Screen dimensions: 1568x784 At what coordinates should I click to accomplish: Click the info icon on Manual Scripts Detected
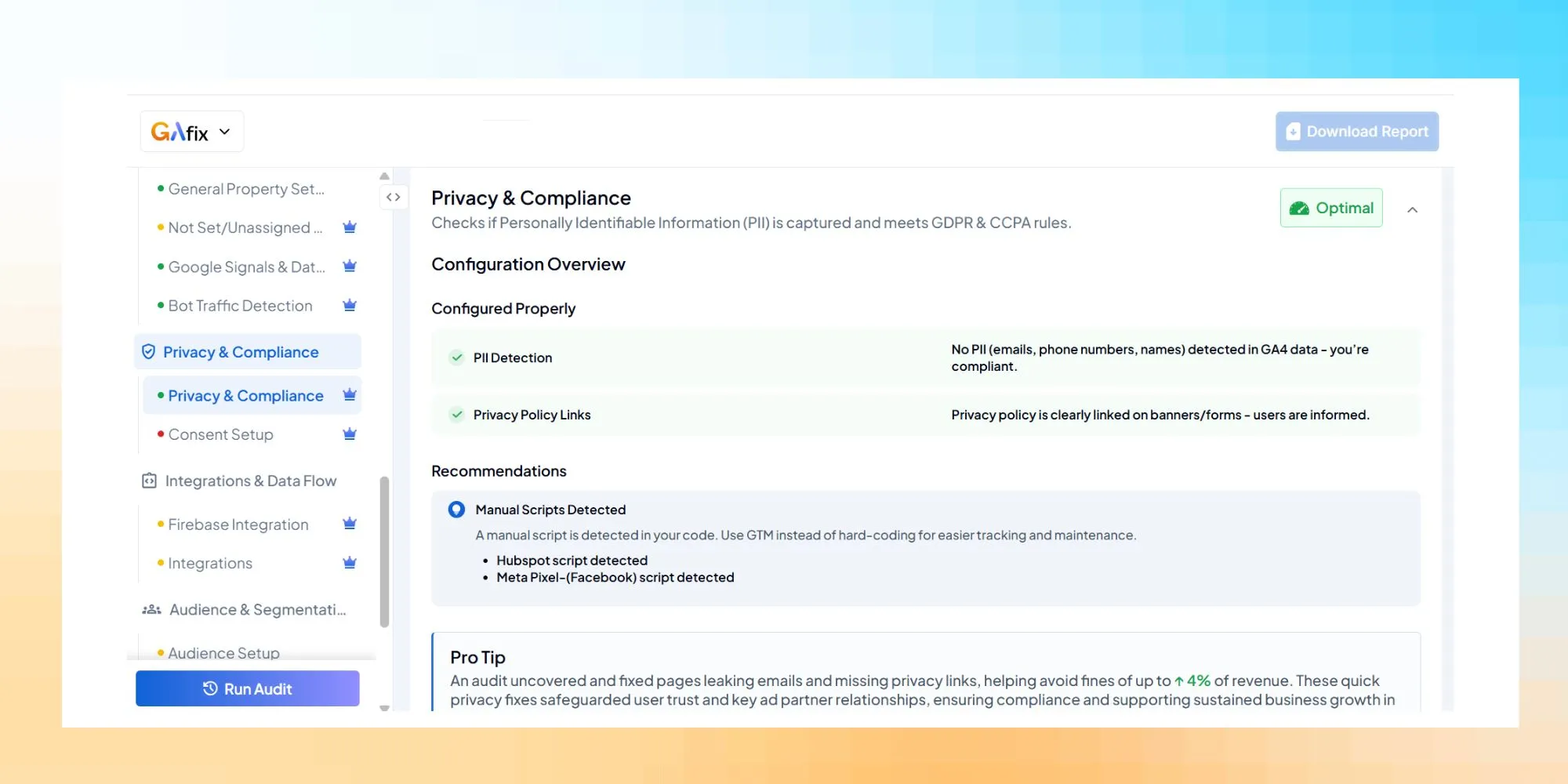tap(457, 509)
